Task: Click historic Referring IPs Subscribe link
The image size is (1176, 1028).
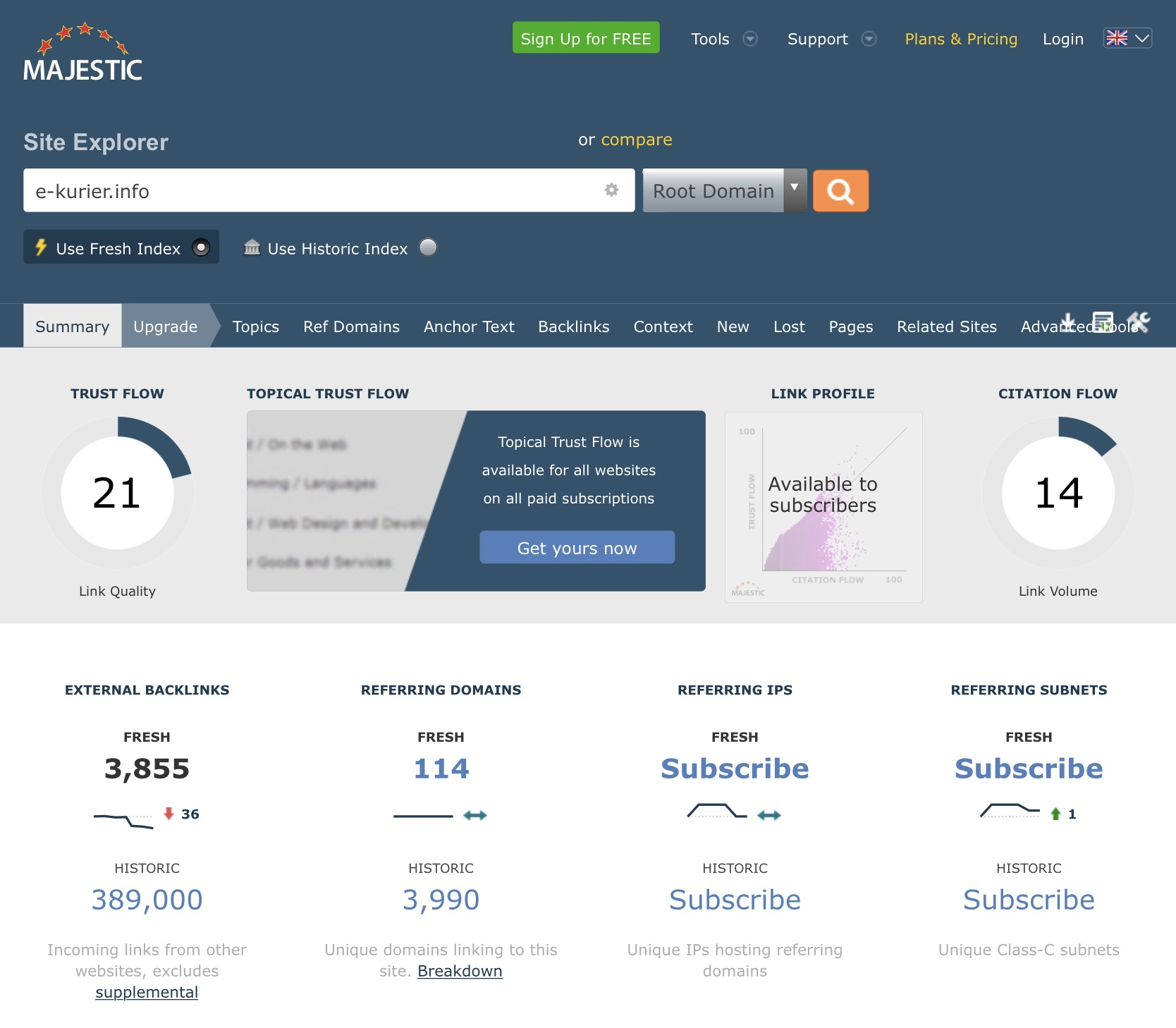Action: pos(735,900)
